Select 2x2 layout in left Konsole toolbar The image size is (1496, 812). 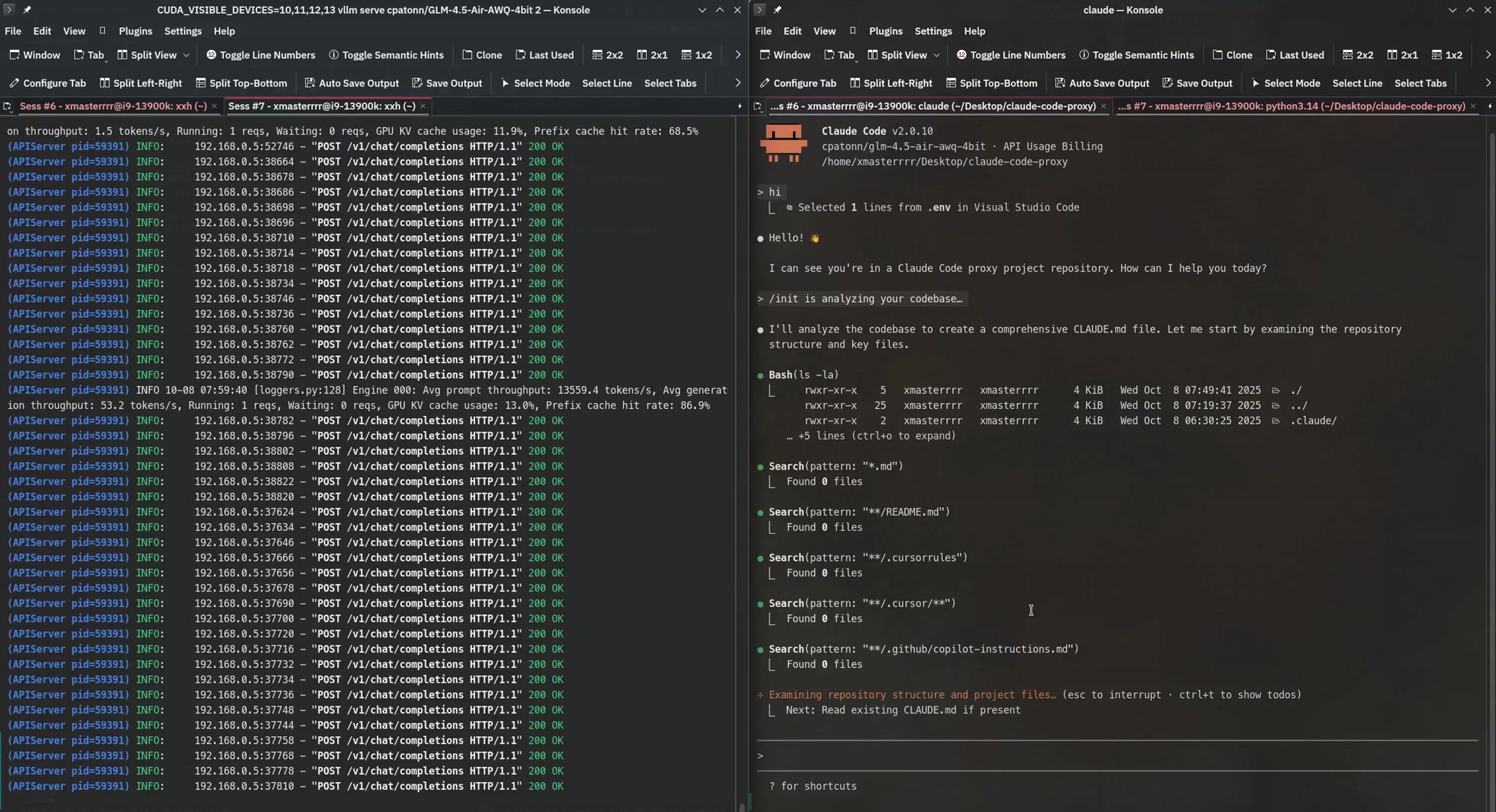pyautogui.click(x=608, y=55)
